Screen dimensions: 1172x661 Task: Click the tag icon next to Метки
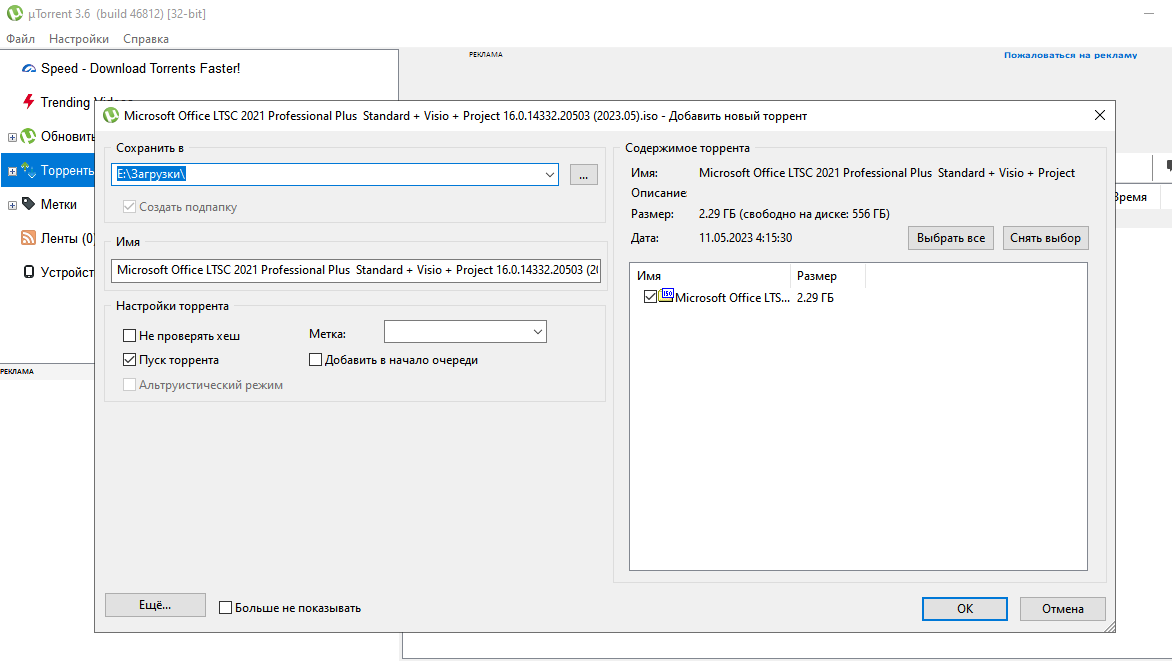(28, 203)
